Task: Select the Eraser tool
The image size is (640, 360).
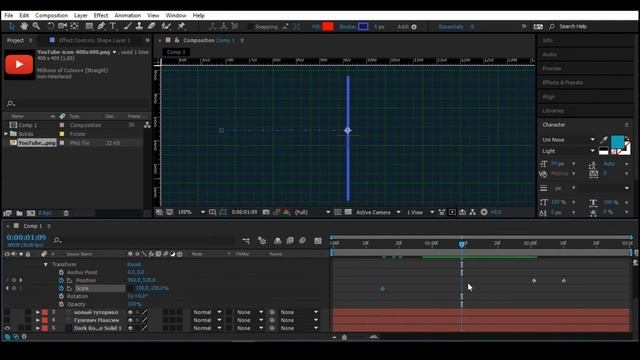Action: [151, 26]
